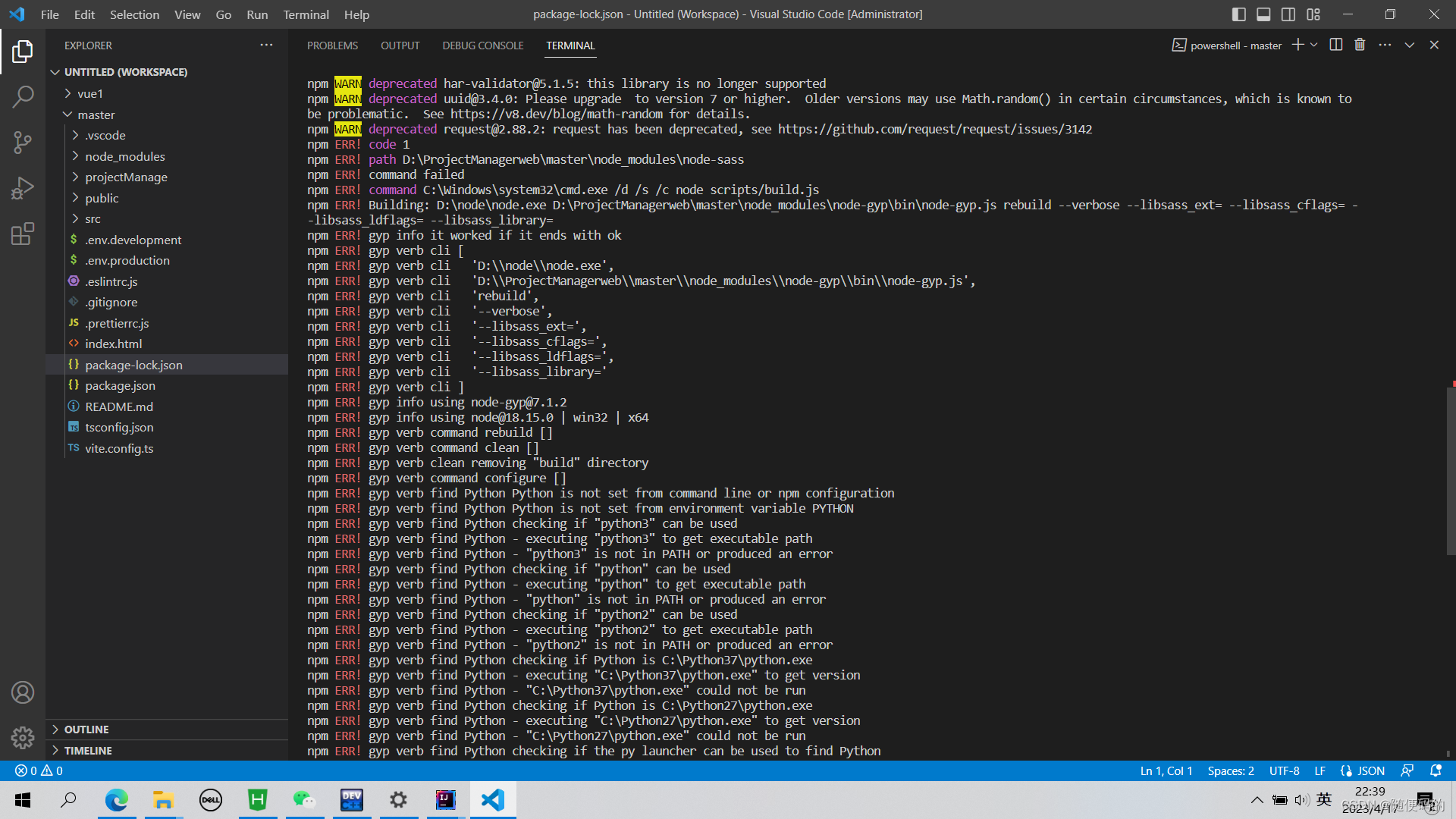The width and height of the screenshot is (1456, 819).
Task: Click the errors and warnings status indicator
Action: [x=39, y=770]
